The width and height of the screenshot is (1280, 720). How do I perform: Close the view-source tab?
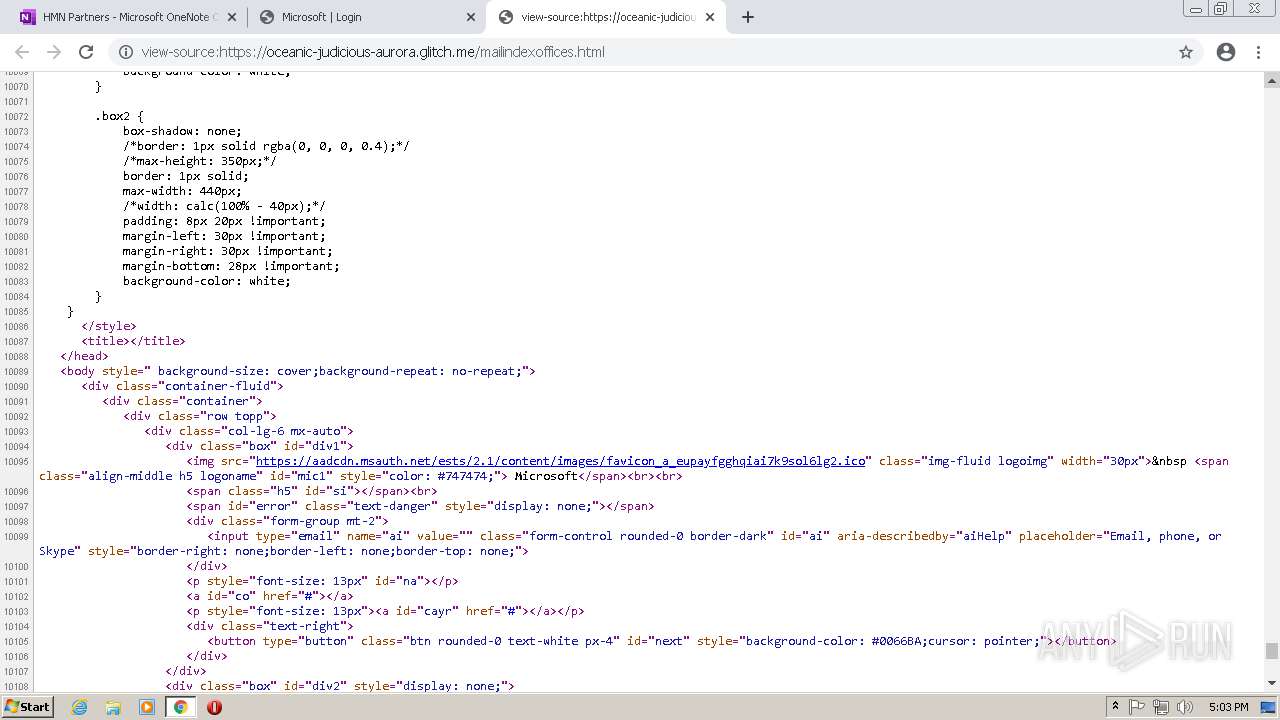click(x=710, y=17)
